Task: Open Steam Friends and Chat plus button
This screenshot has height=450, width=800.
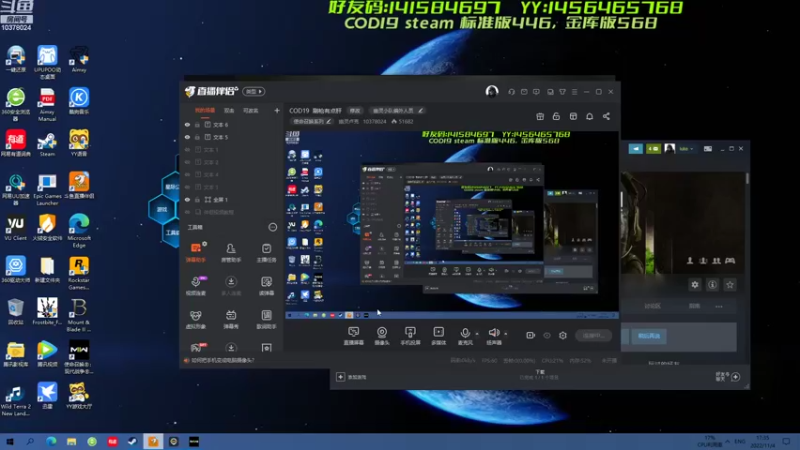Action: pyautogui.click(x=735, y=377)
